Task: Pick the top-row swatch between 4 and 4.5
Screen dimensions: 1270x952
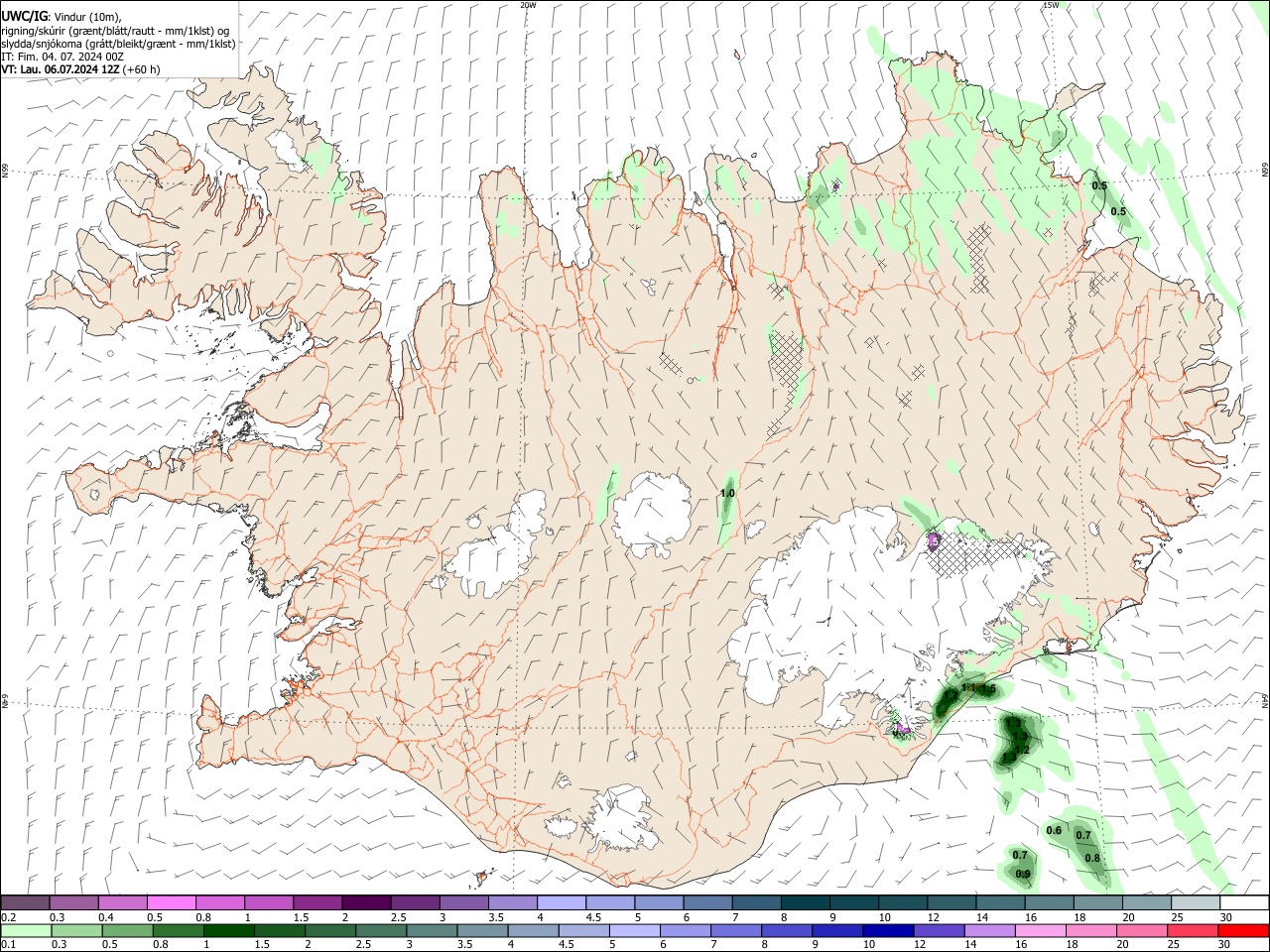Action: pyautogui.click(x=560, y=902)
